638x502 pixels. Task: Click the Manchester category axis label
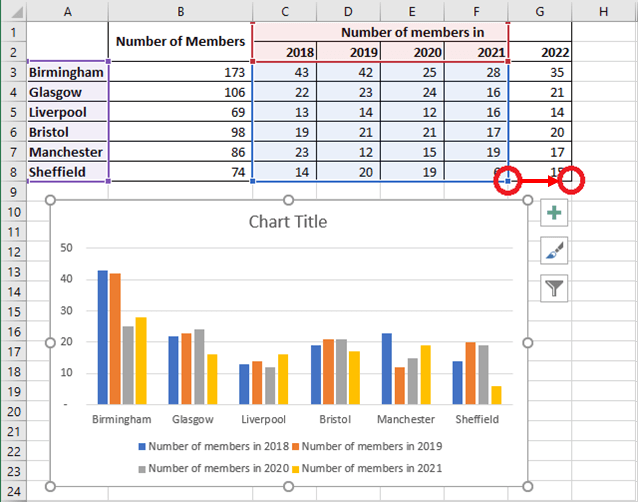(x=406, y=419)
